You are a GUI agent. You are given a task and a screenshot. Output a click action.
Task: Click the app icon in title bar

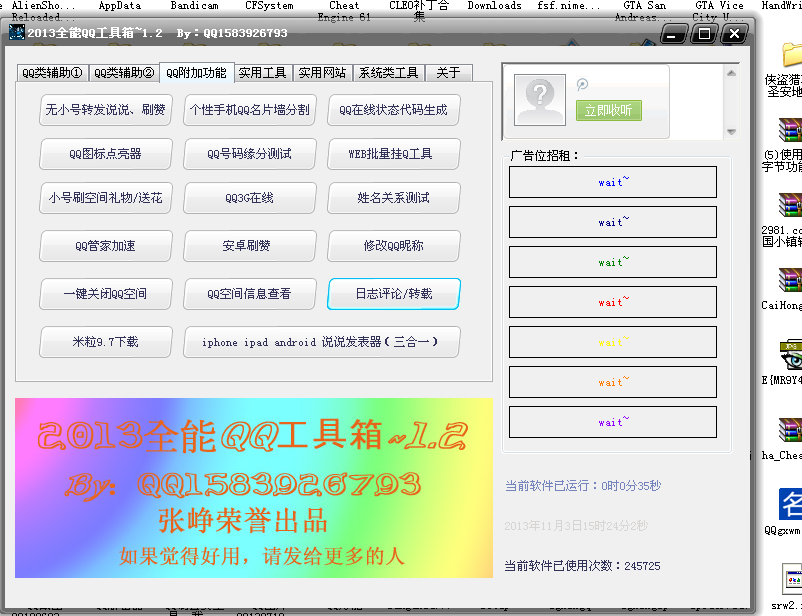[x=17, y=33]
